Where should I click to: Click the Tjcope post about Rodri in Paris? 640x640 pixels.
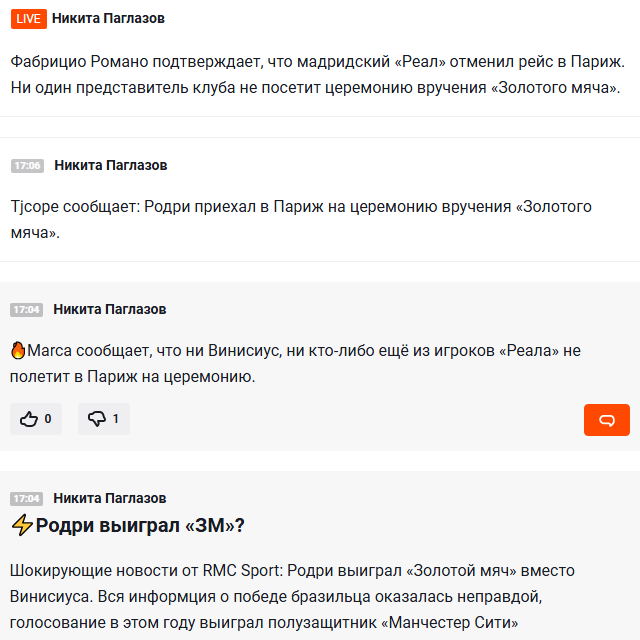pyautogui.click(x=301, y=220)
